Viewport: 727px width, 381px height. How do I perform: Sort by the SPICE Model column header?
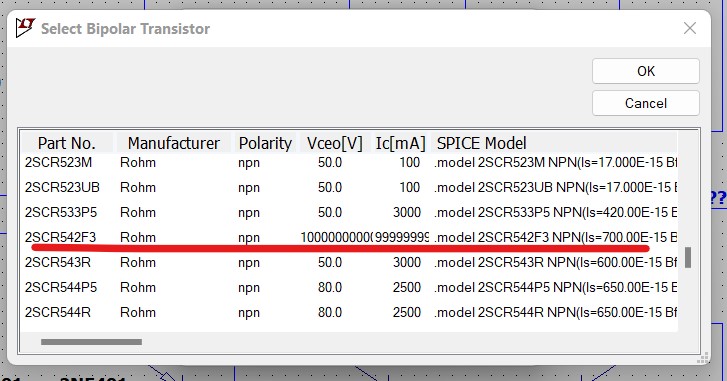tap(555, 143)
